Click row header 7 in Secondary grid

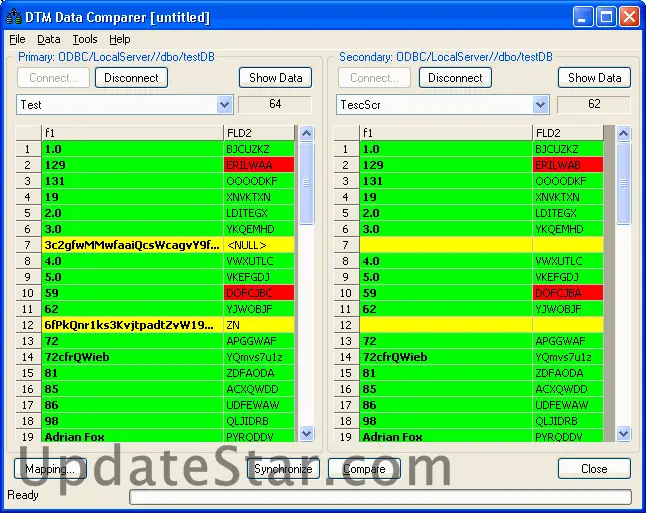point(346,245)
